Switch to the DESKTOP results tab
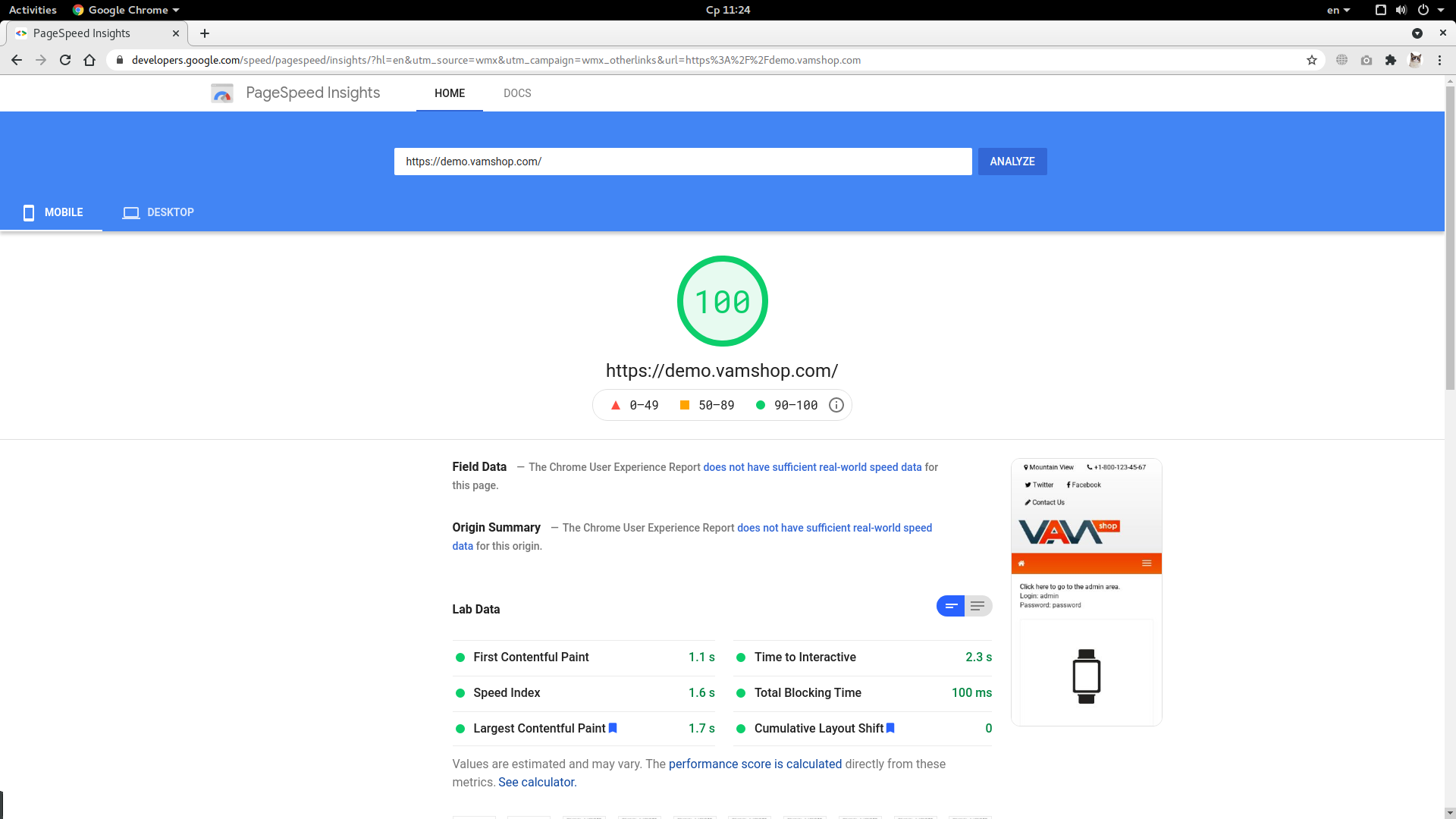 coord(158,212)
